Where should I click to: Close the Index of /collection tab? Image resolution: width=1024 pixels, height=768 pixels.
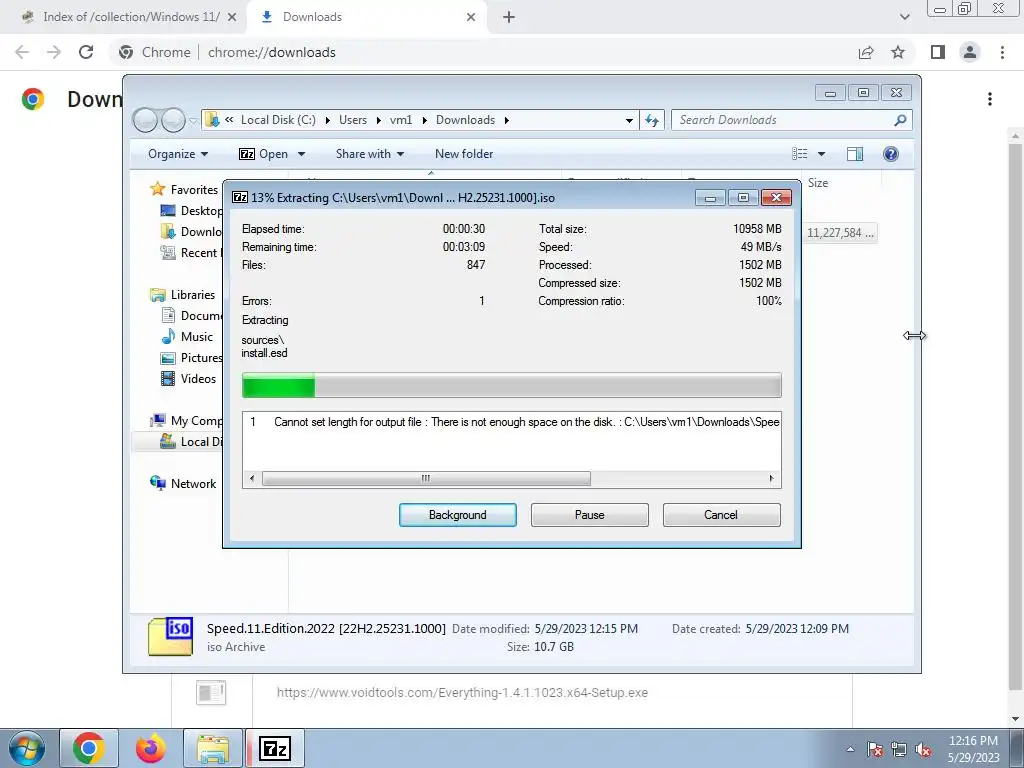tap(232, 18)
